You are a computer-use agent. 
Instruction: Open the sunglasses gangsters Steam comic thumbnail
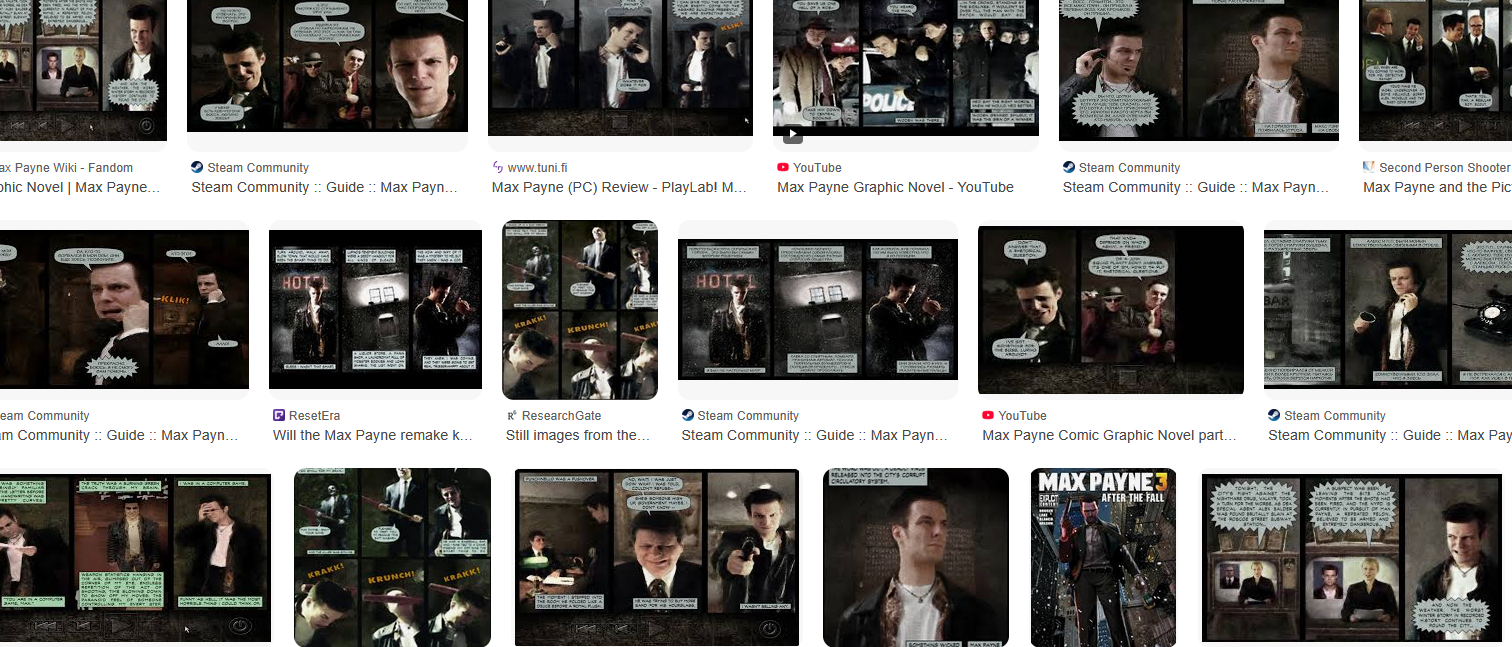click(x=328, y=66)
